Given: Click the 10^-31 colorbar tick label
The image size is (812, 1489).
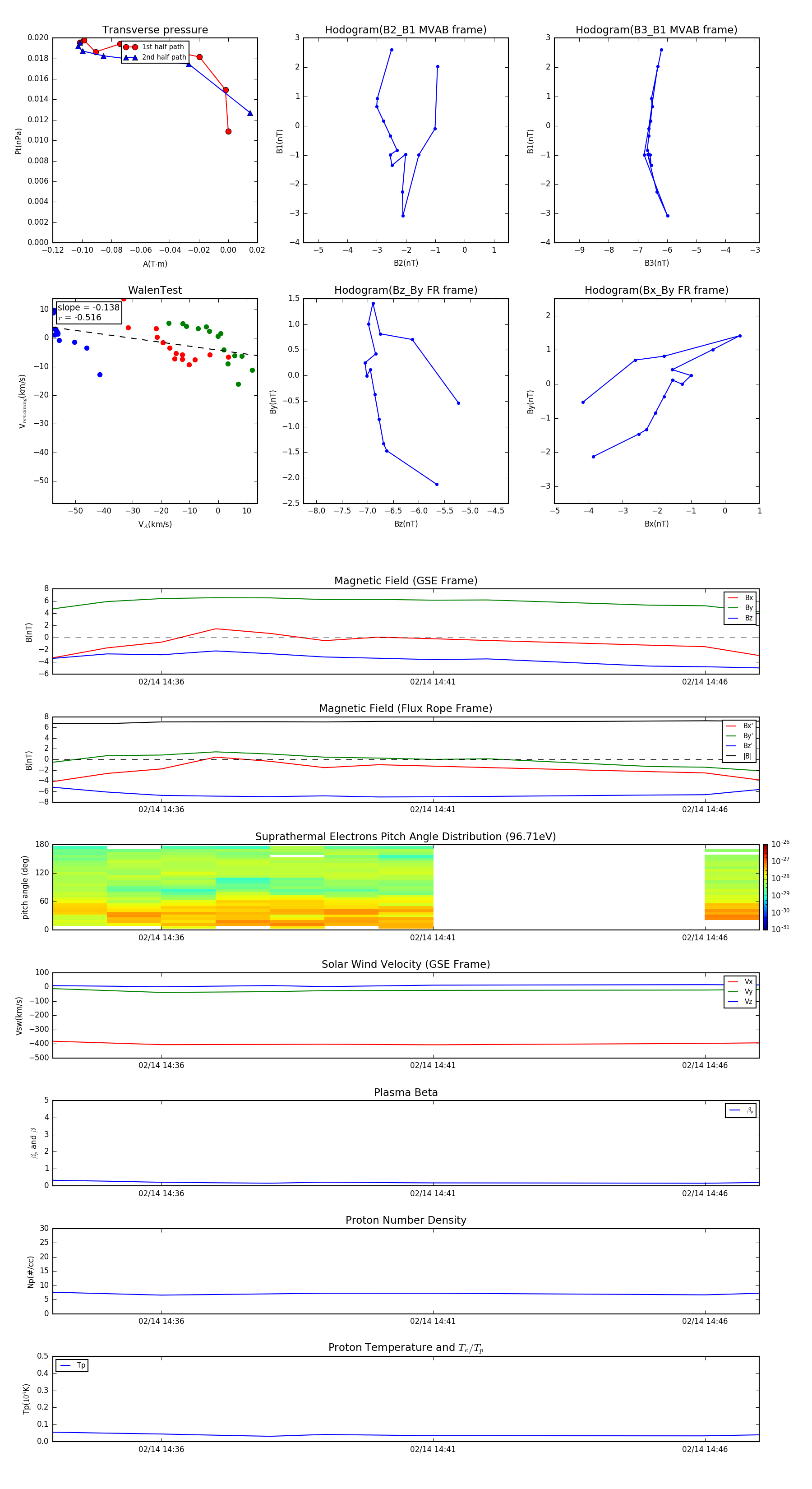Looking at the screenshot, I should [x=780, y=929].
